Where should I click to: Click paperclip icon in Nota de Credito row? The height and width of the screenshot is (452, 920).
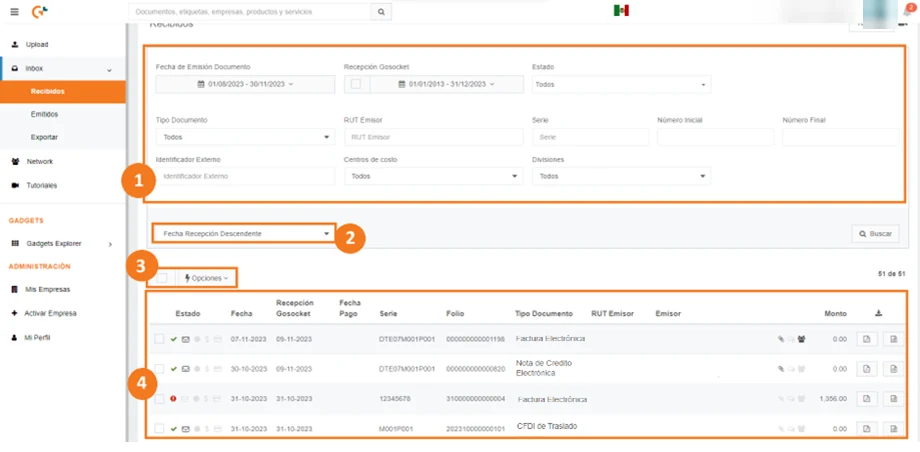[x=781, y=369]
